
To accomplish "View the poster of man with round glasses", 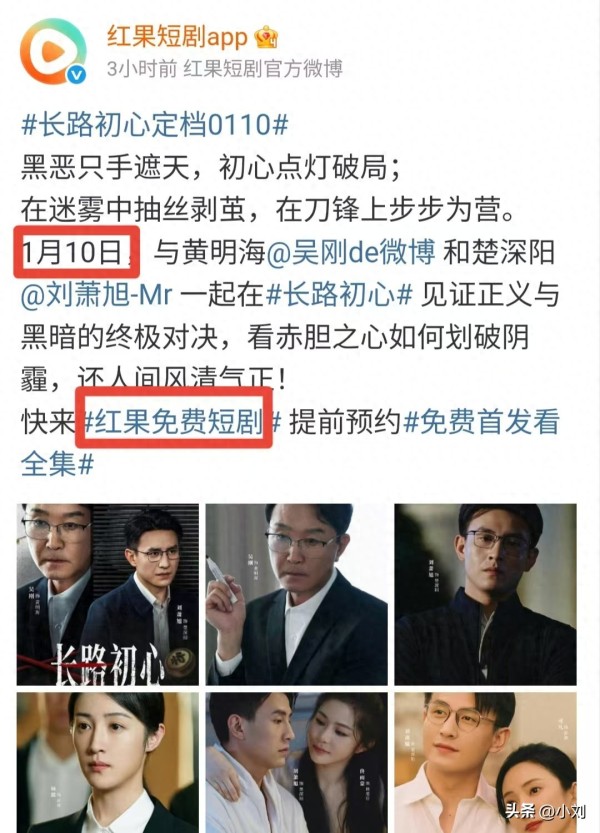I will pos(485,762).
